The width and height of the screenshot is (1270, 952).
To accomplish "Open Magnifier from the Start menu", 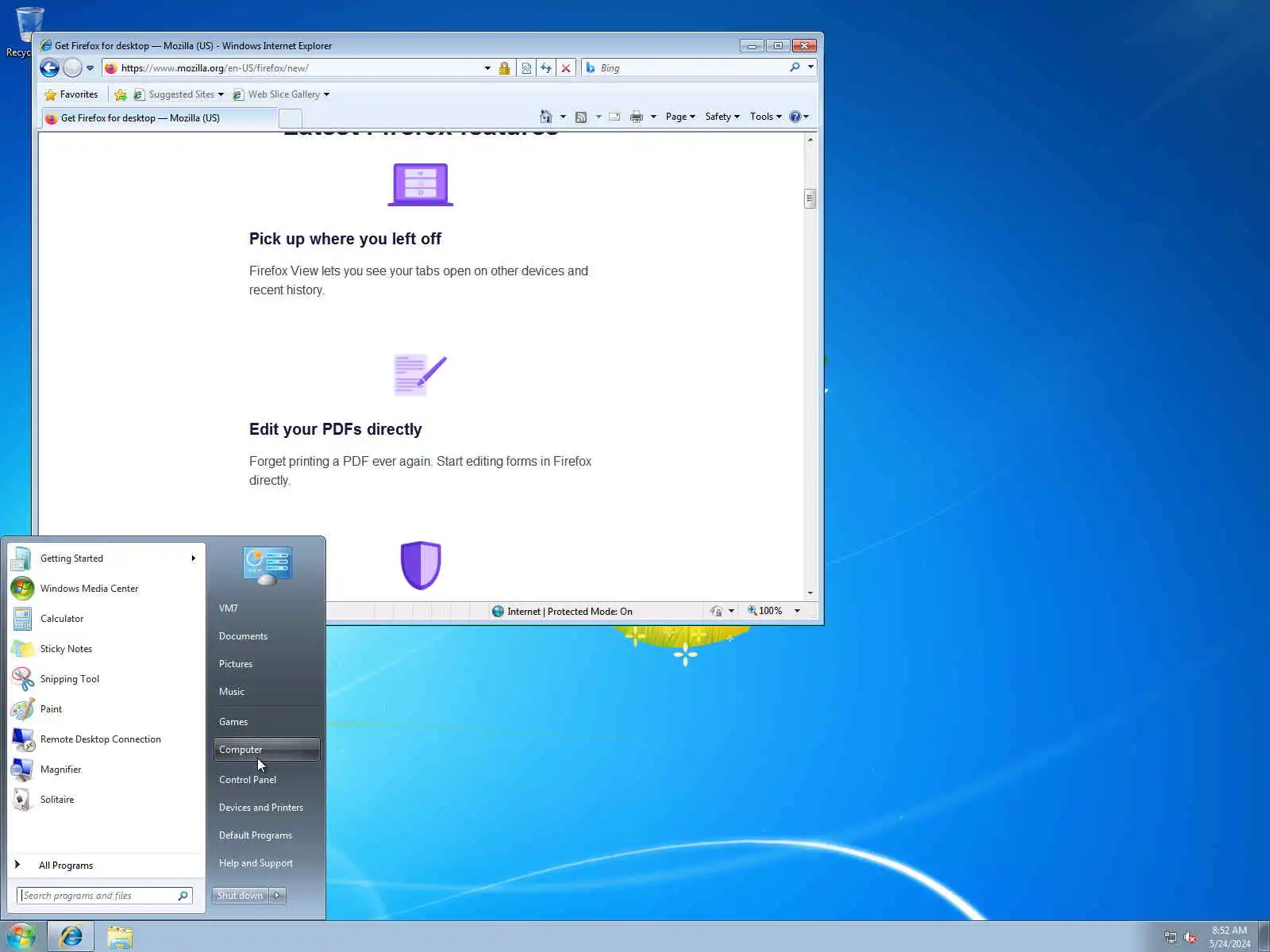I will (x=106, y=770).
